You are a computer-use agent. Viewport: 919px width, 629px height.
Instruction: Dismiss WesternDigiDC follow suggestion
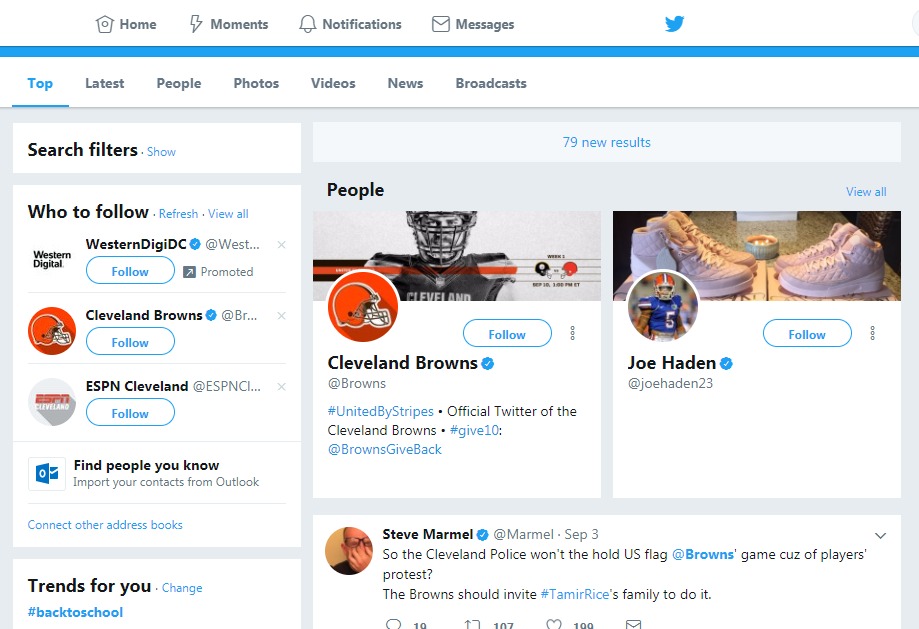pyautogui.click(x=281, y=245)
